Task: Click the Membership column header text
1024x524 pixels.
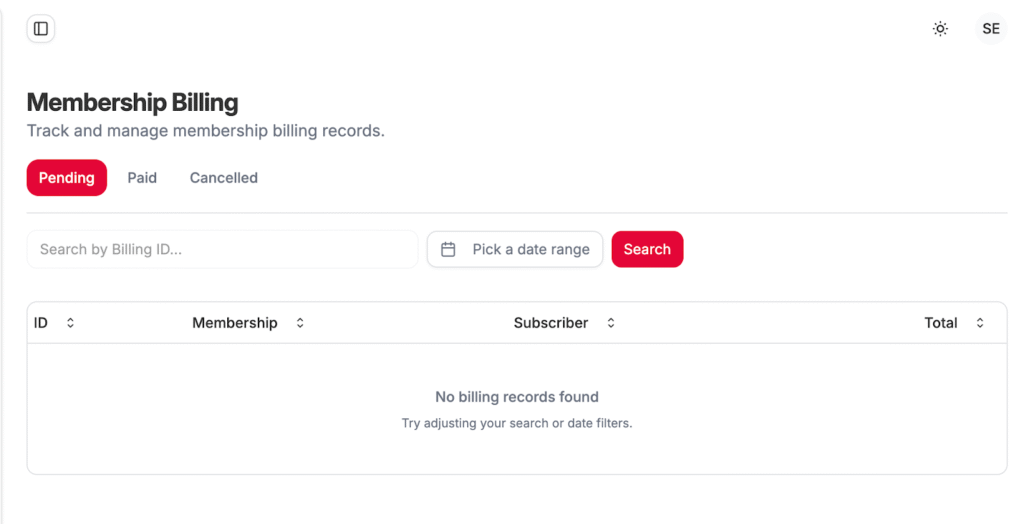Action: (x=235, y=323)
